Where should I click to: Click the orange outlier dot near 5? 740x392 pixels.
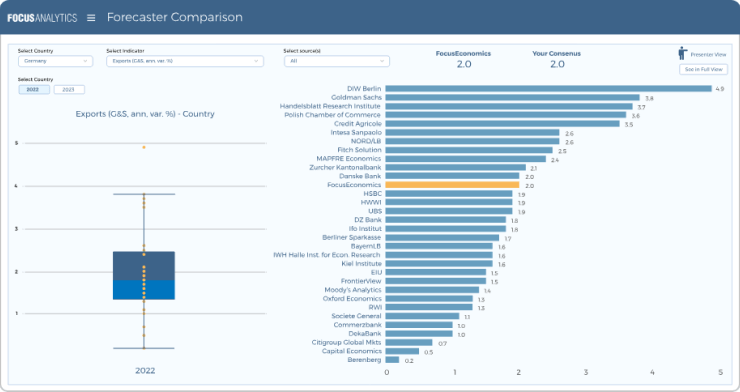144,147
